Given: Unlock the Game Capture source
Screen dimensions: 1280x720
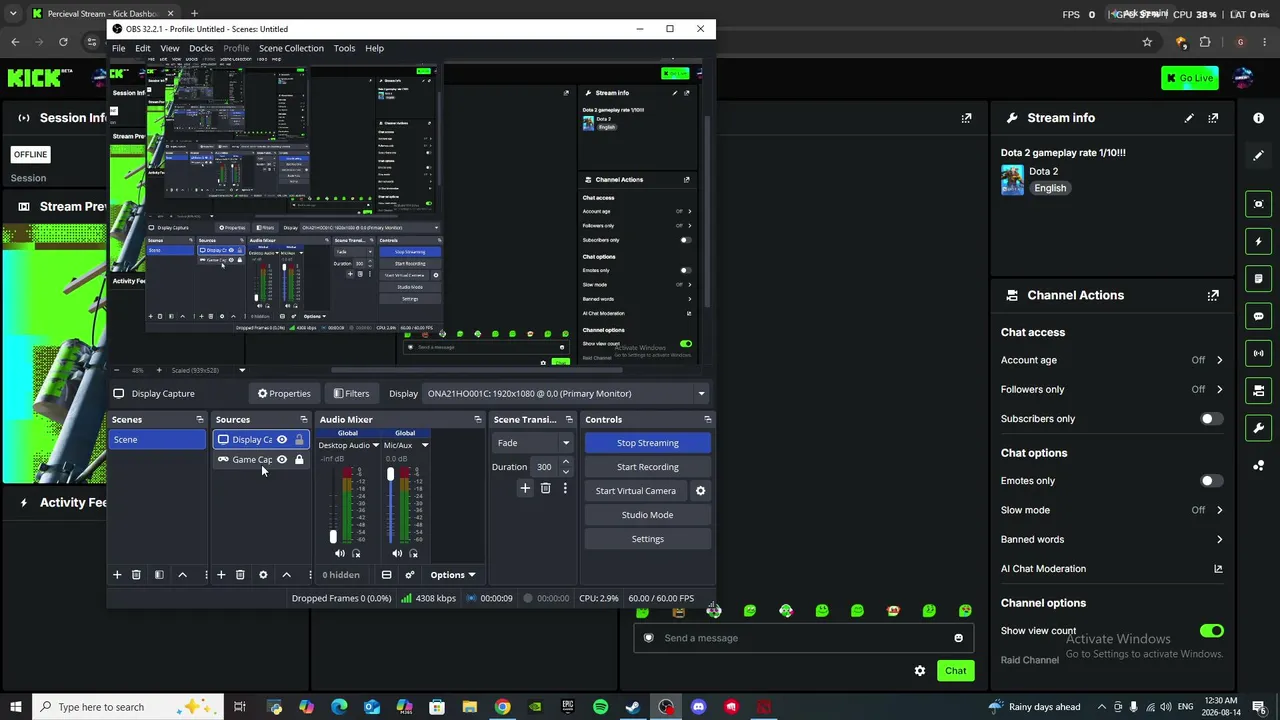Looking at the screenshot, I should 299,460.
